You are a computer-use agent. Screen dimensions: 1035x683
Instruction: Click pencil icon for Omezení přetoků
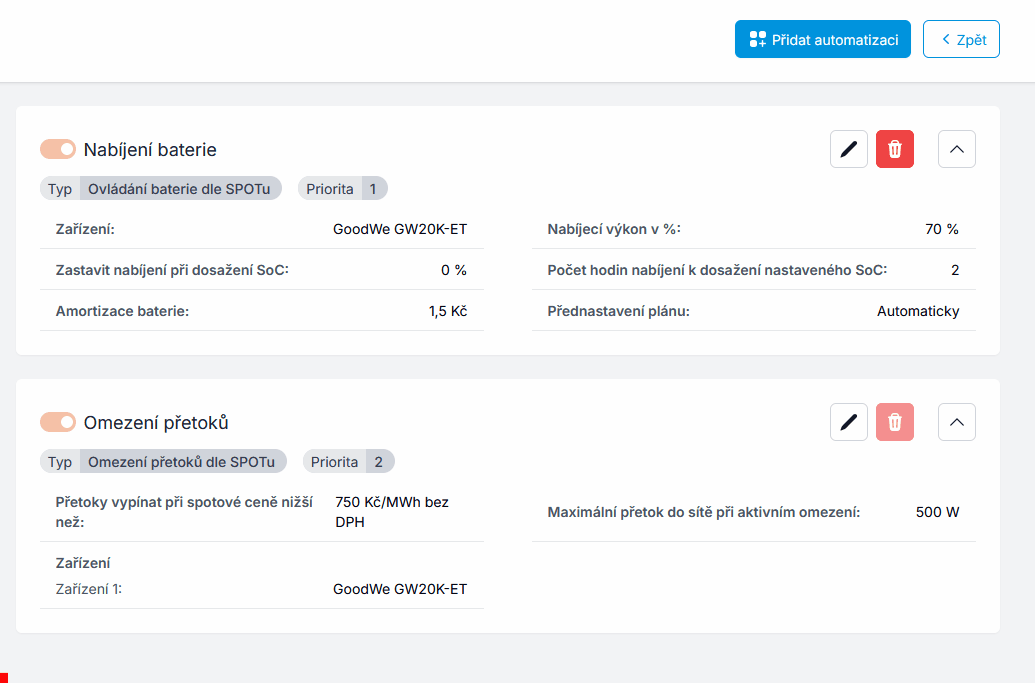point(849,422)
